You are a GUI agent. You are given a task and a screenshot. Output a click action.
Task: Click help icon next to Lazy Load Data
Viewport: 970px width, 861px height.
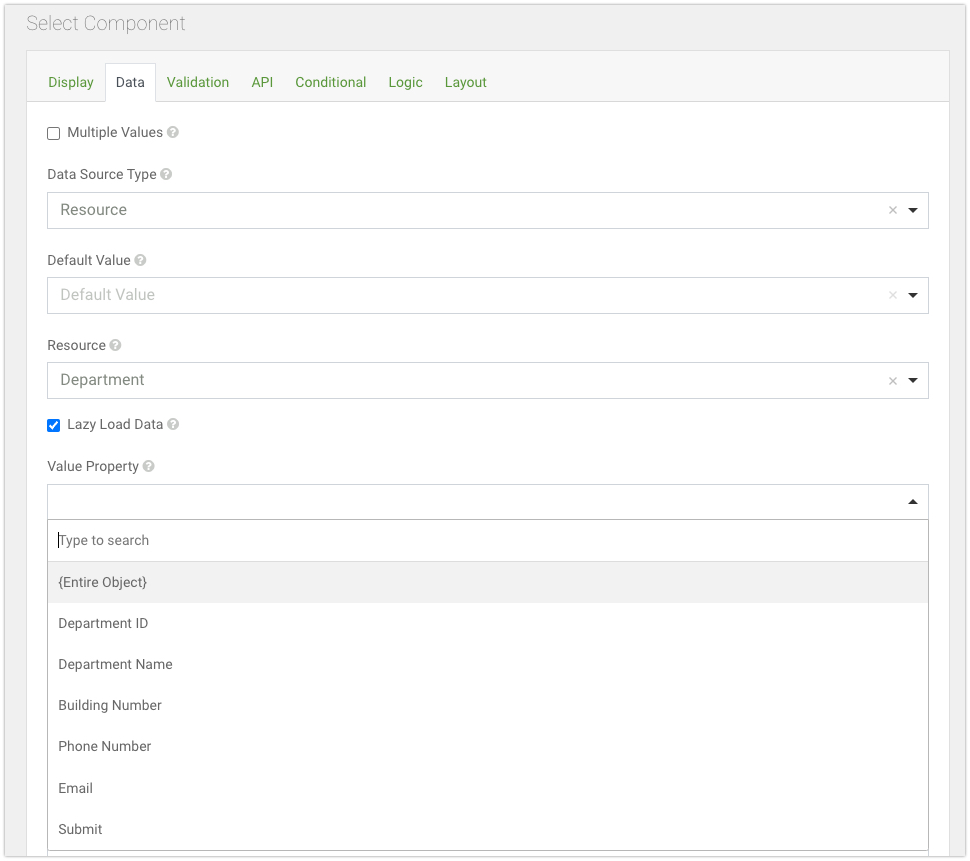click(x=173, y=425)
